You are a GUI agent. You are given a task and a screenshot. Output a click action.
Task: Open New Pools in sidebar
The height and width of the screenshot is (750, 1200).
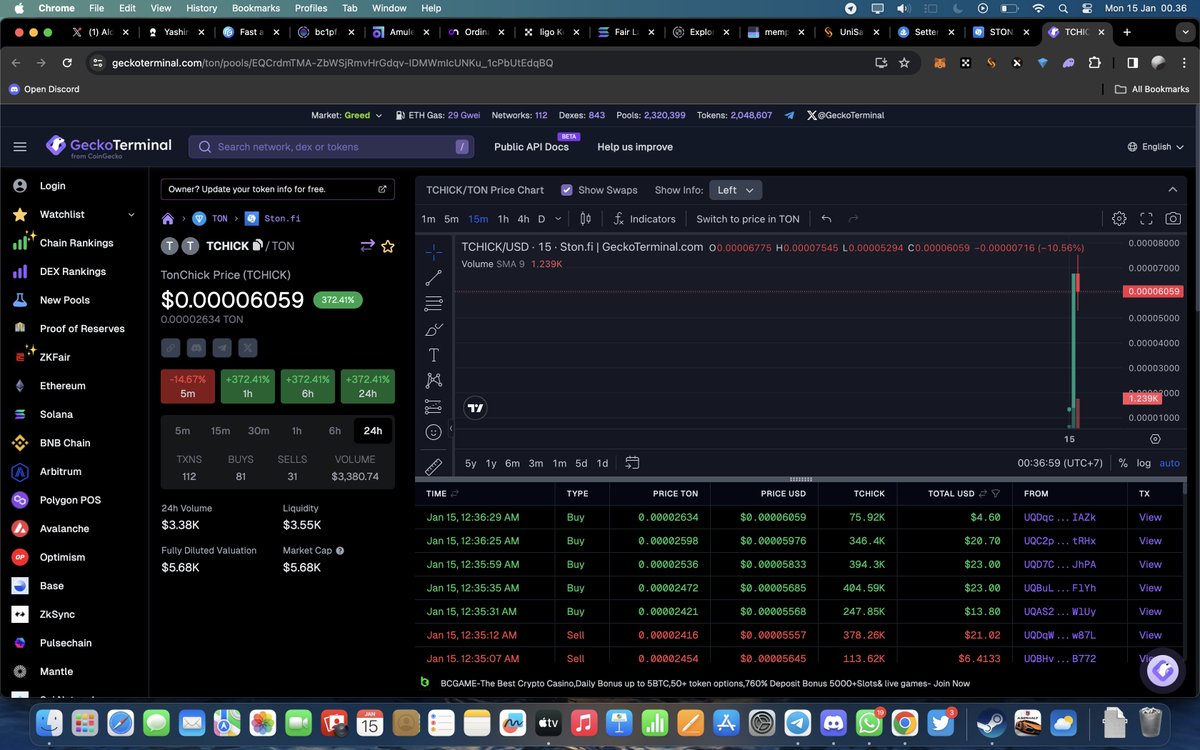(64, 300)
